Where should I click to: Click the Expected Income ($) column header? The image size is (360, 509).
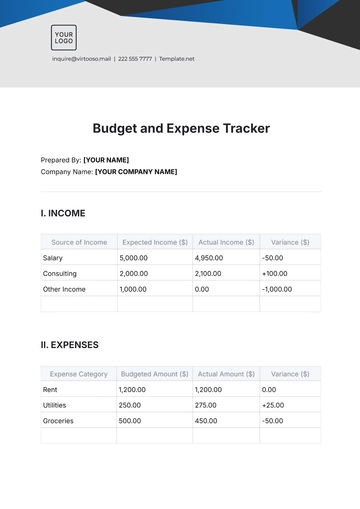(155, 242)
